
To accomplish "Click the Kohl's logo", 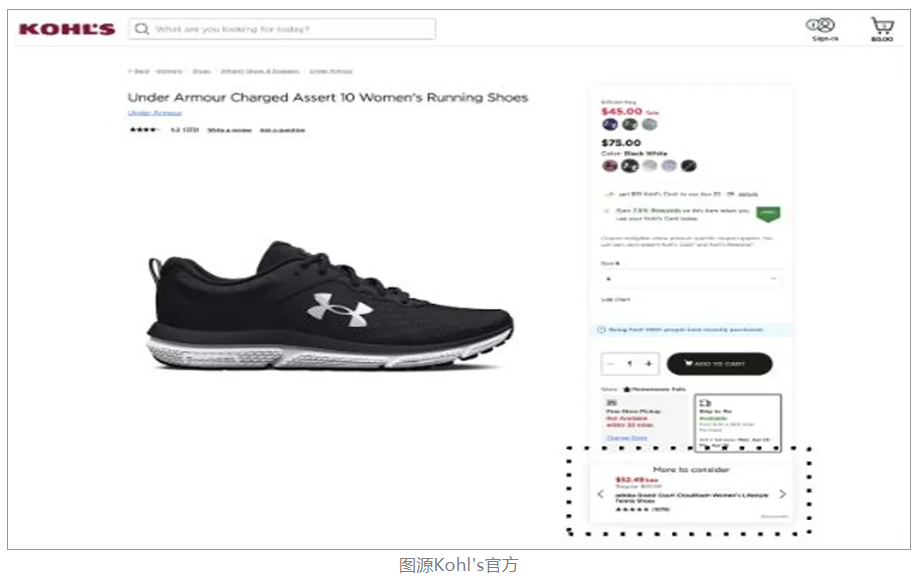I will point(67,29).
